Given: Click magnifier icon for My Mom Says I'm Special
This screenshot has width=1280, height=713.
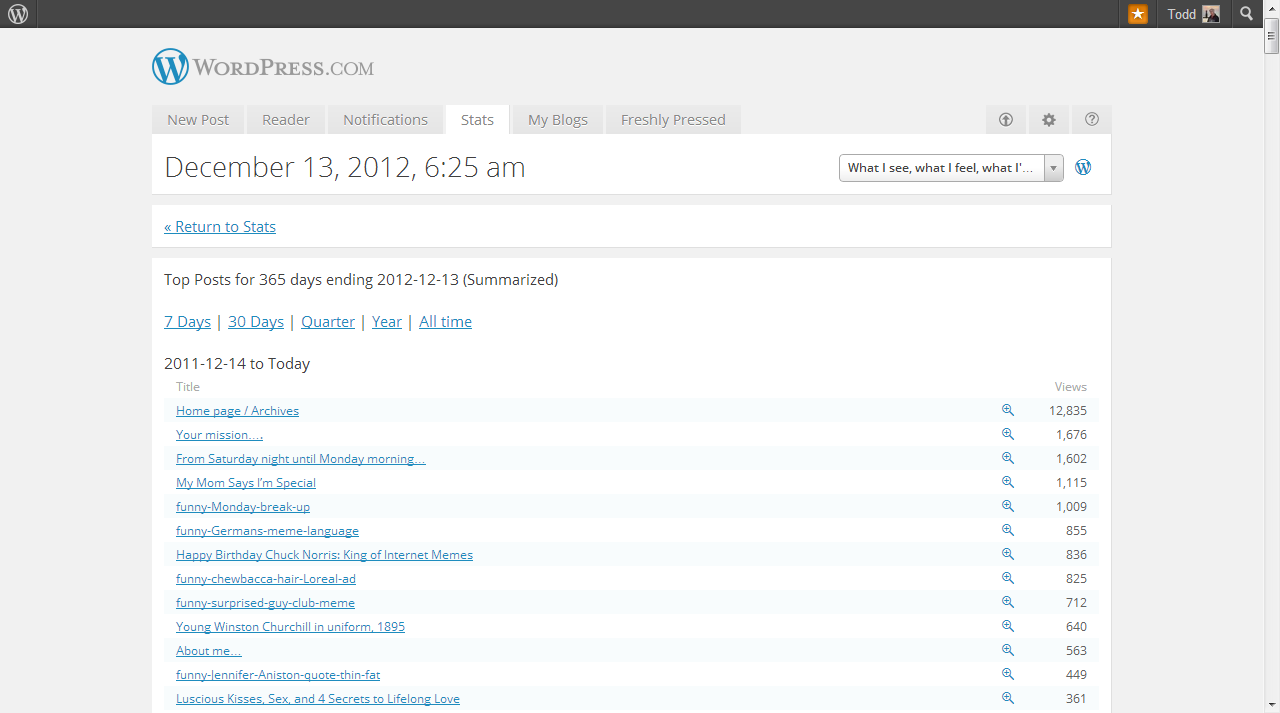Looking at the screenshot, I should point(1008,482).
